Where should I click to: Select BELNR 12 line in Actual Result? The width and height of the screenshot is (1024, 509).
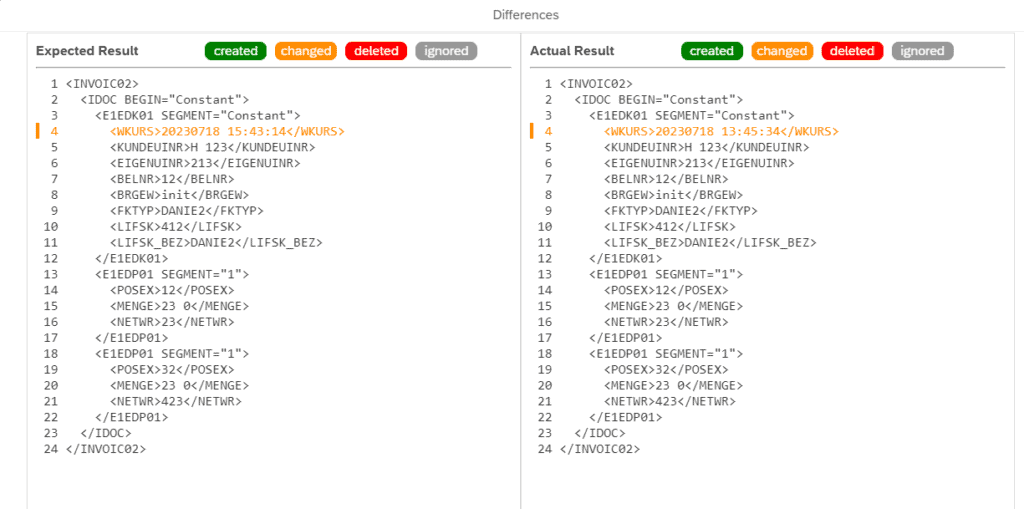(665, 179)
